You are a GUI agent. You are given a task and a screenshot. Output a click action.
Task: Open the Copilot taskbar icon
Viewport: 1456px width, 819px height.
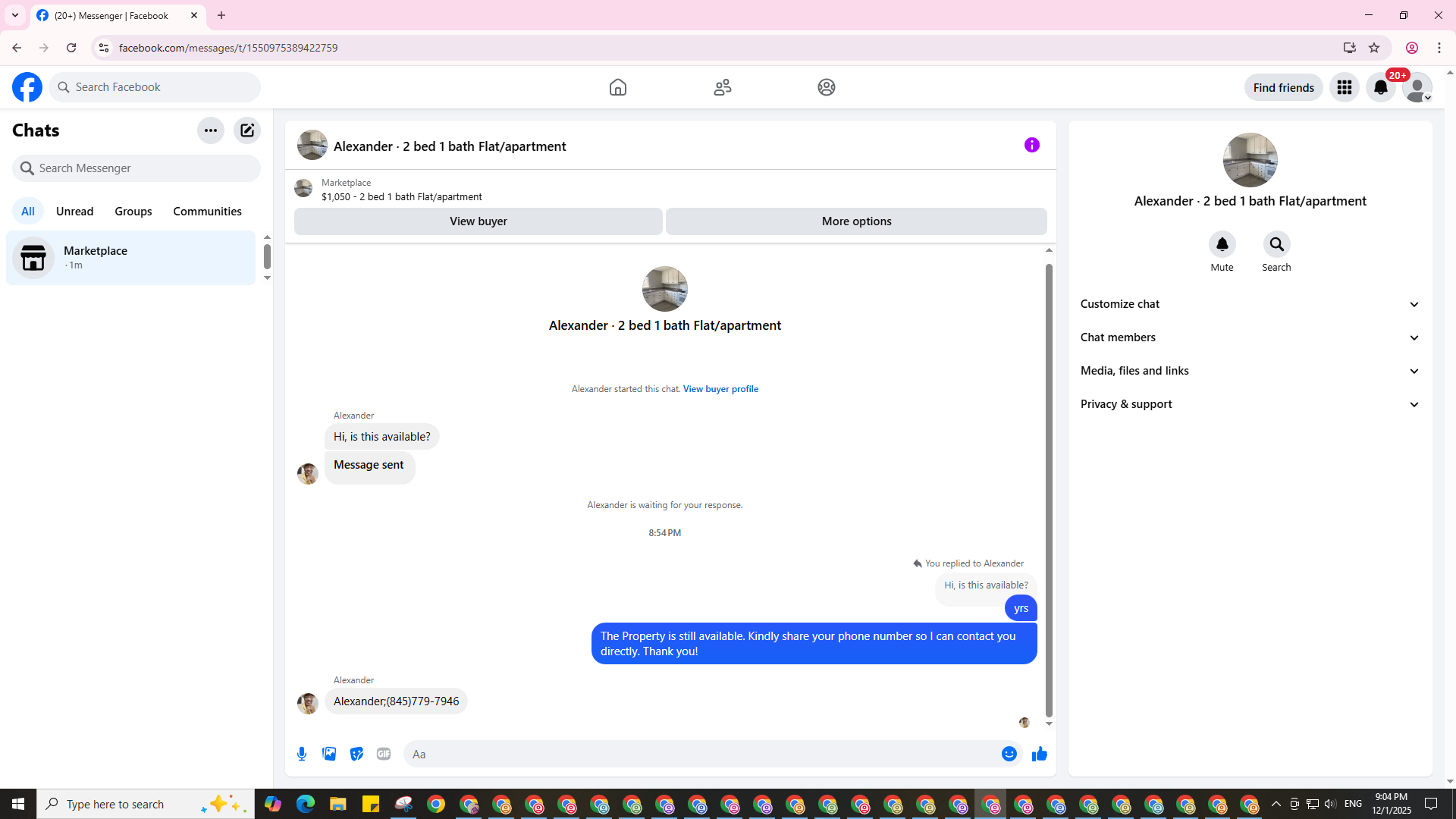[x=273, y=804]
